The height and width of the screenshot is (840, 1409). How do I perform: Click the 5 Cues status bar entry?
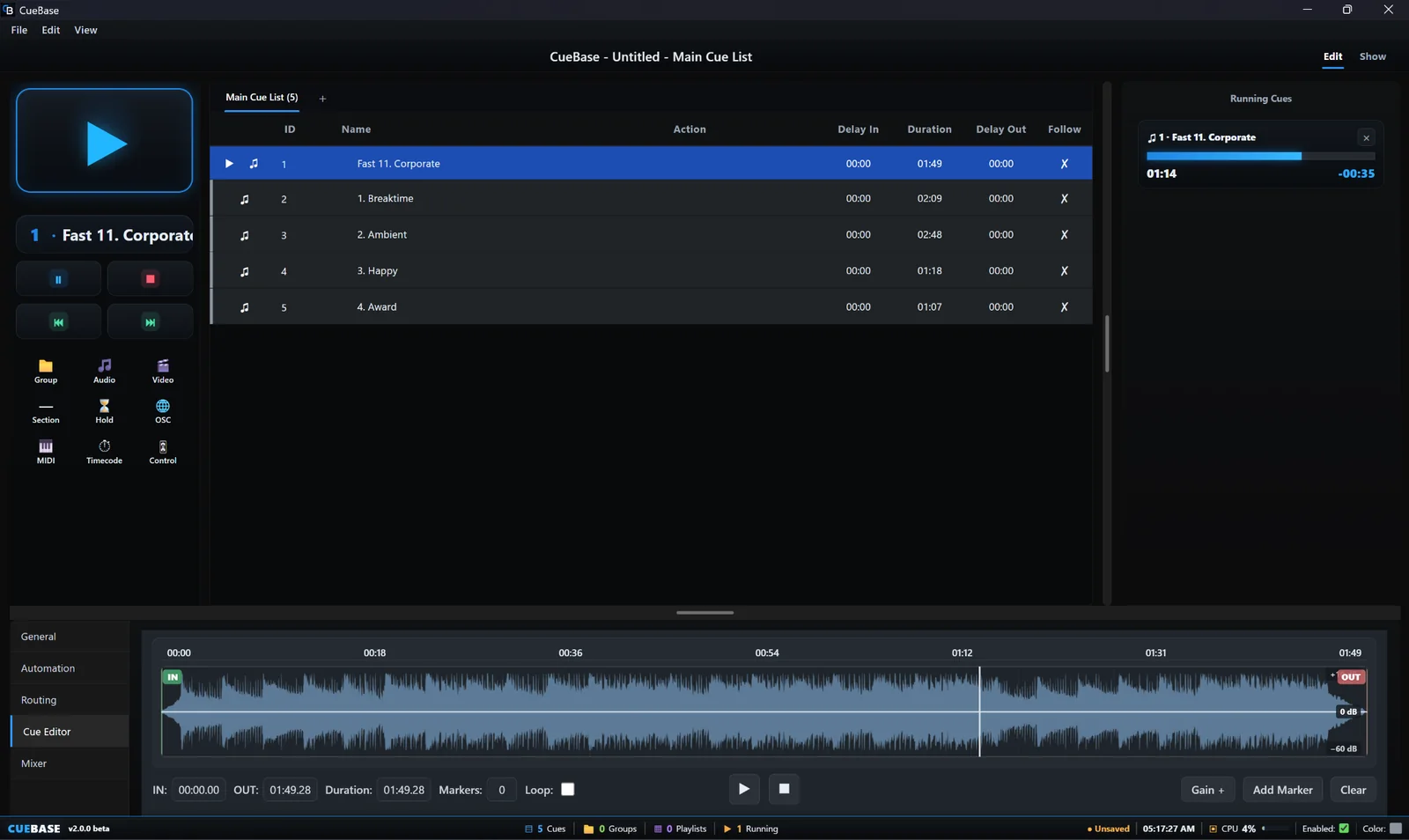pyautogui.click(x=545, y=829)
